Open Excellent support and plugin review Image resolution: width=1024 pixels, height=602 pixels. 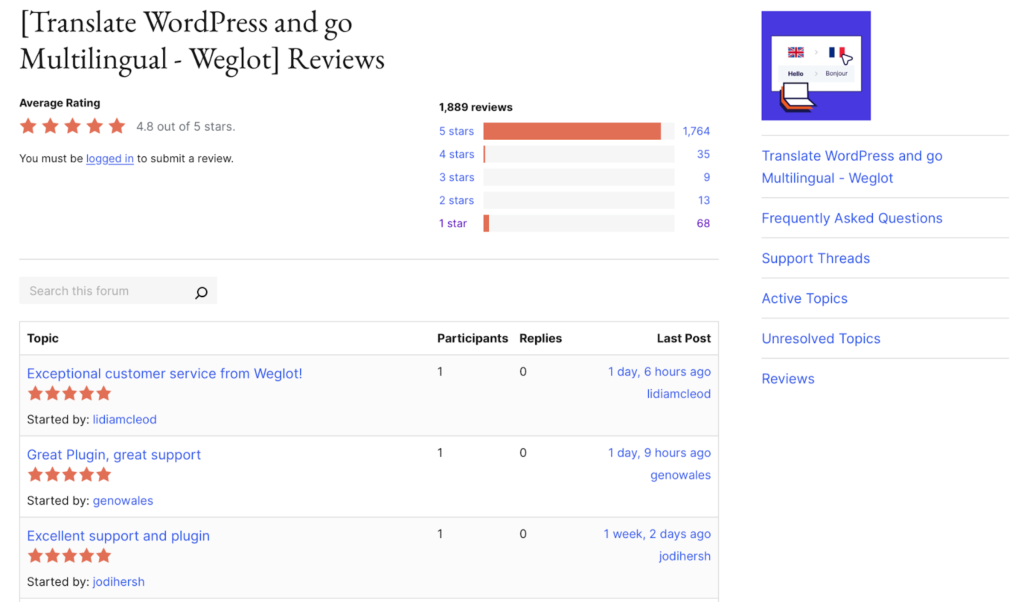pyautogui.click(x=118, y=535)
